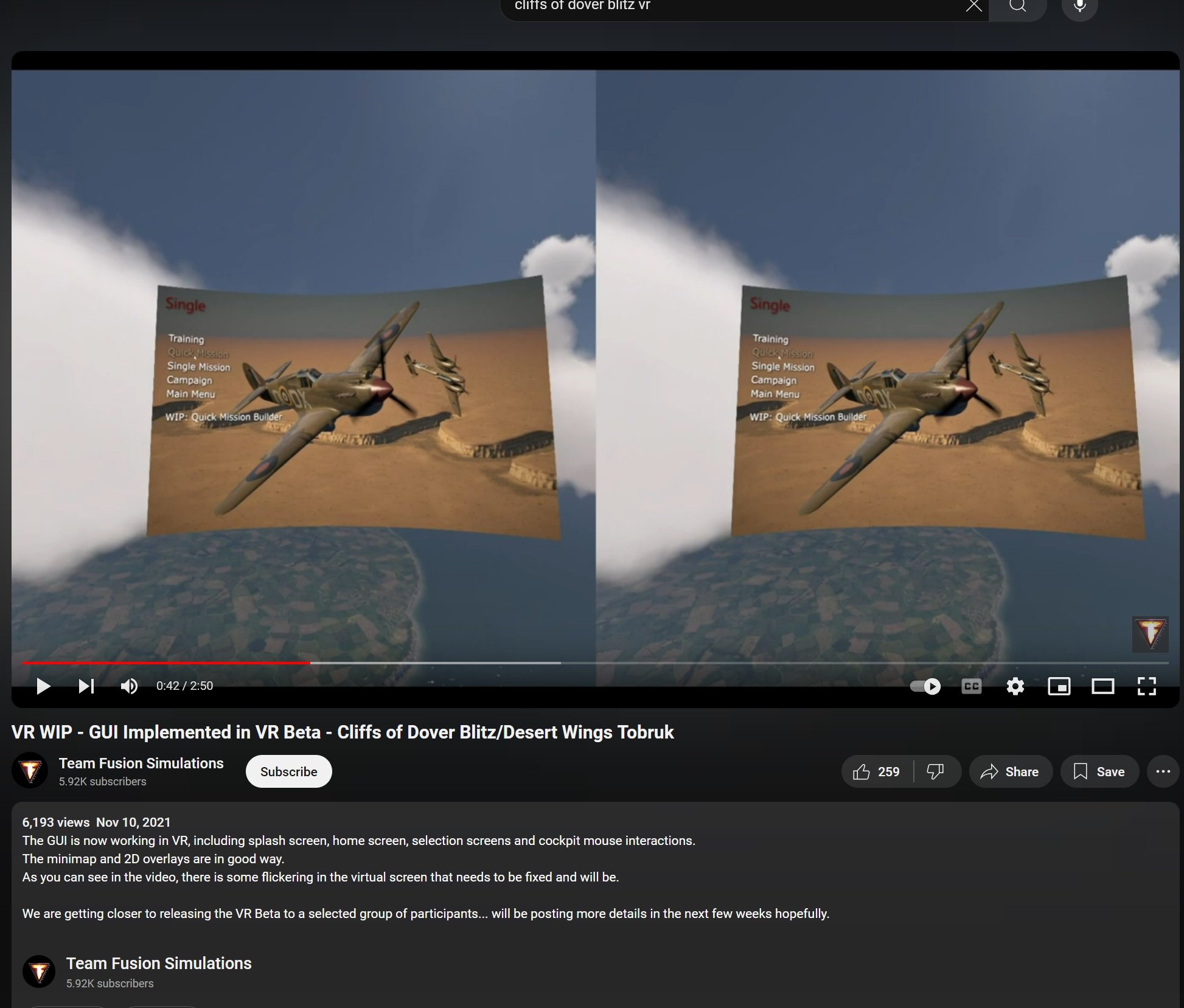Play the paused video

[43, 686]
